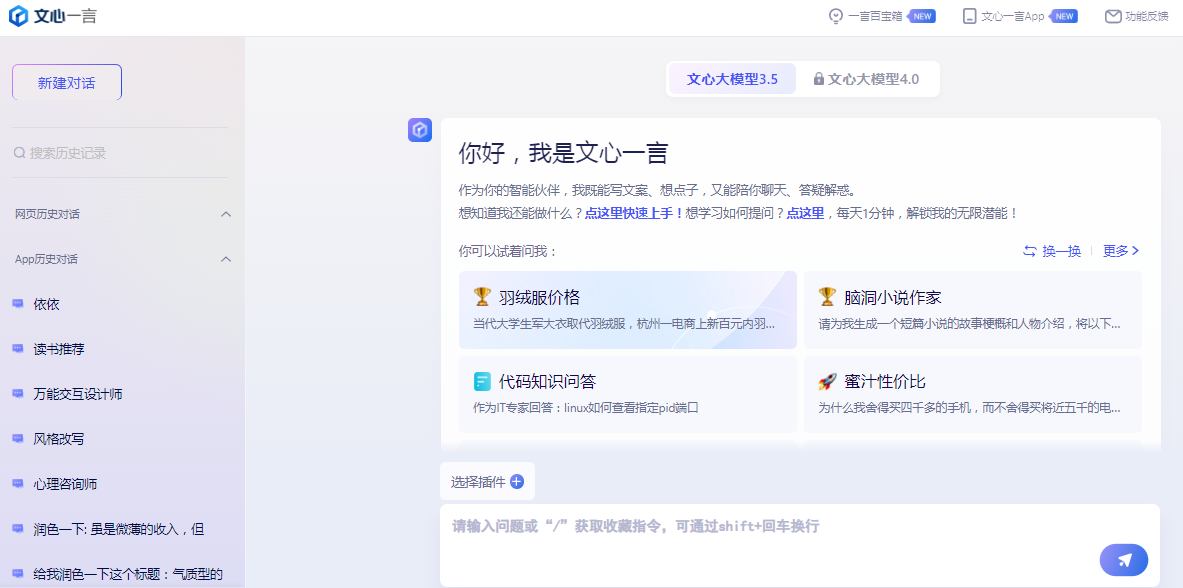Screen dimensions: 1183x588
Task: Click chat icon beside 依依
Action: tap(18, 303)
